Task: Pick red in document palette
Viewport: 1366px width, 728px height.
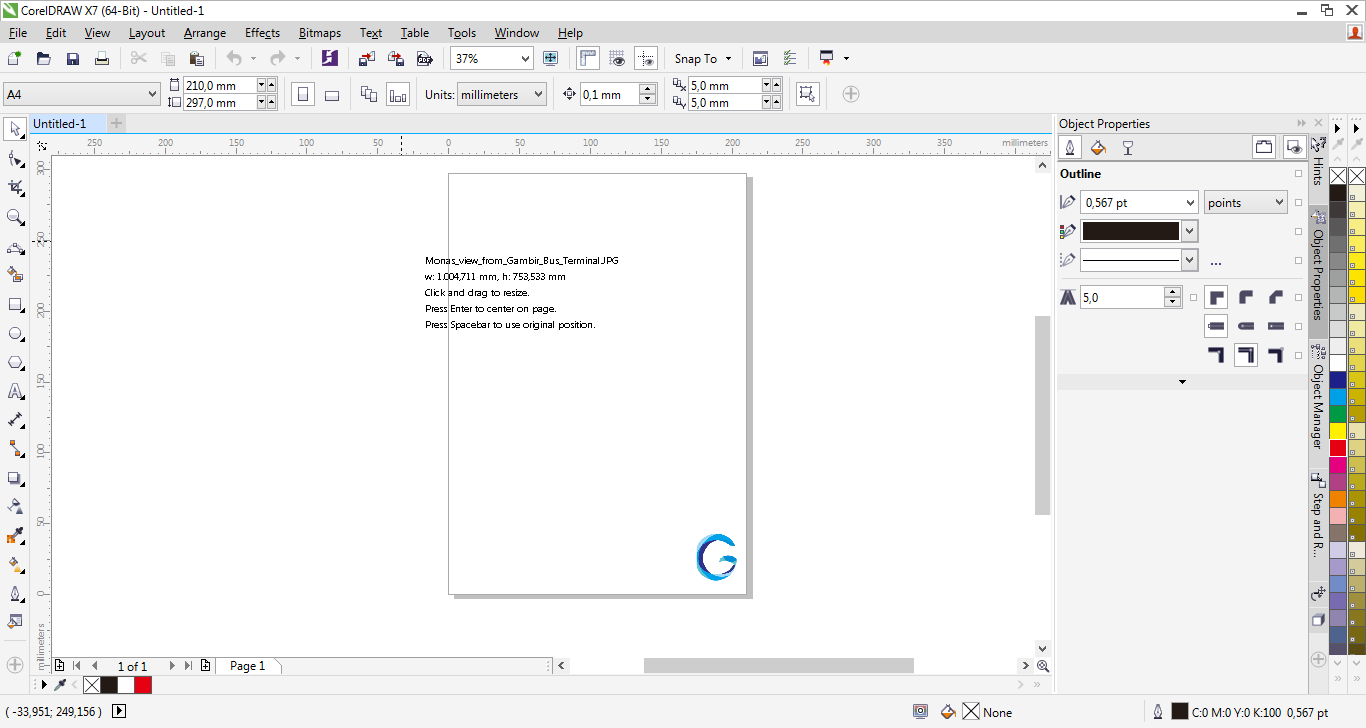Action: point(143,685)
